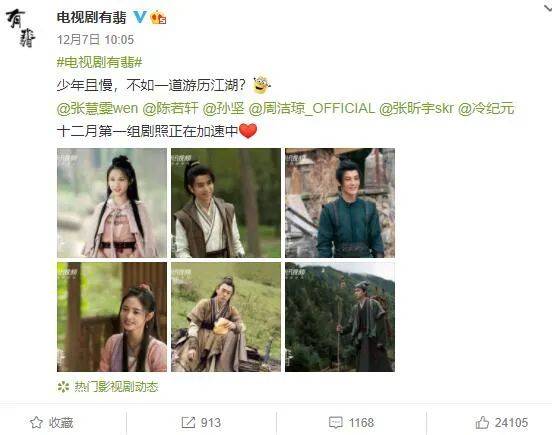Open mention @陈若轩
552x435 pixels.
pos(170,108)
